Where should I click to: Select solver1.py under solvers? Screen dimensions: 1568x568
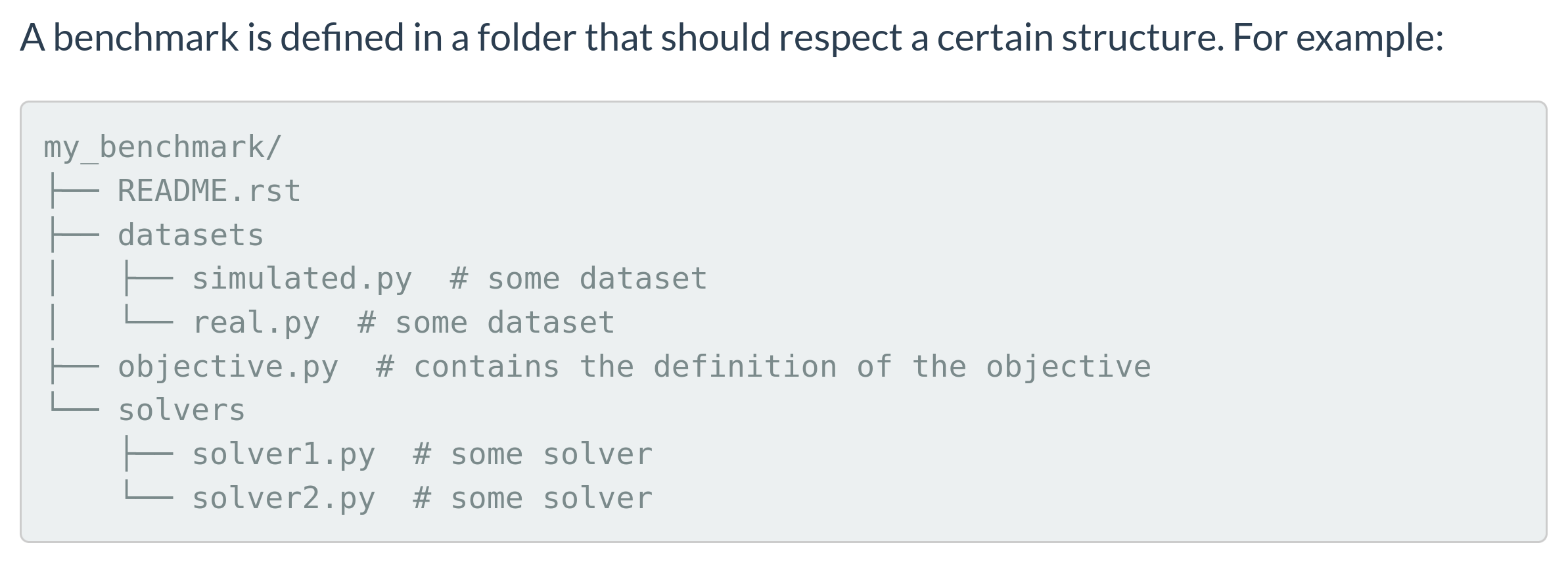tap(283, 455)
